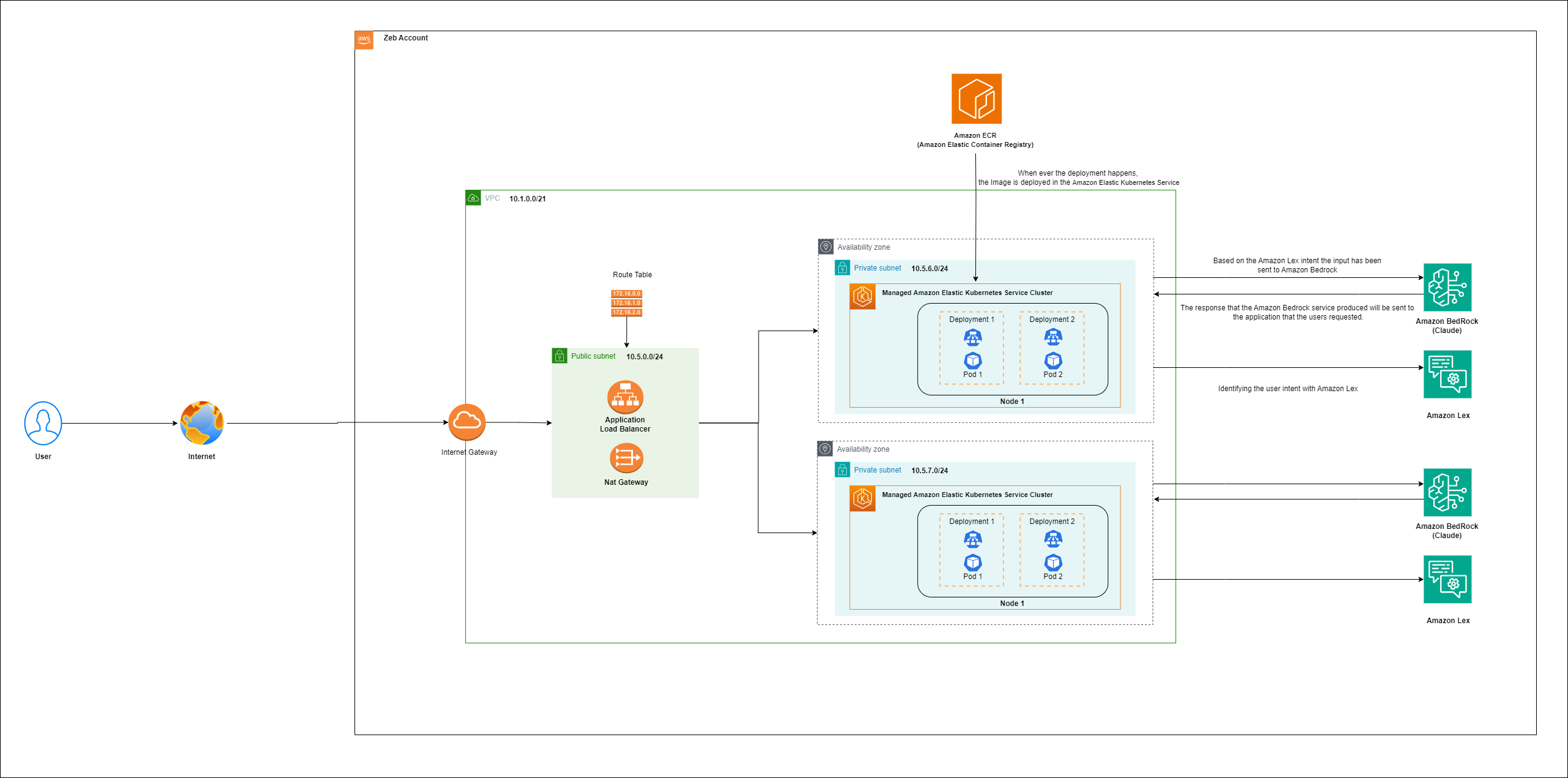Viewport: 1568px width, 778px height.
Task: Select the lower Amazon Lex icon
Action: tap(1447, 580)
